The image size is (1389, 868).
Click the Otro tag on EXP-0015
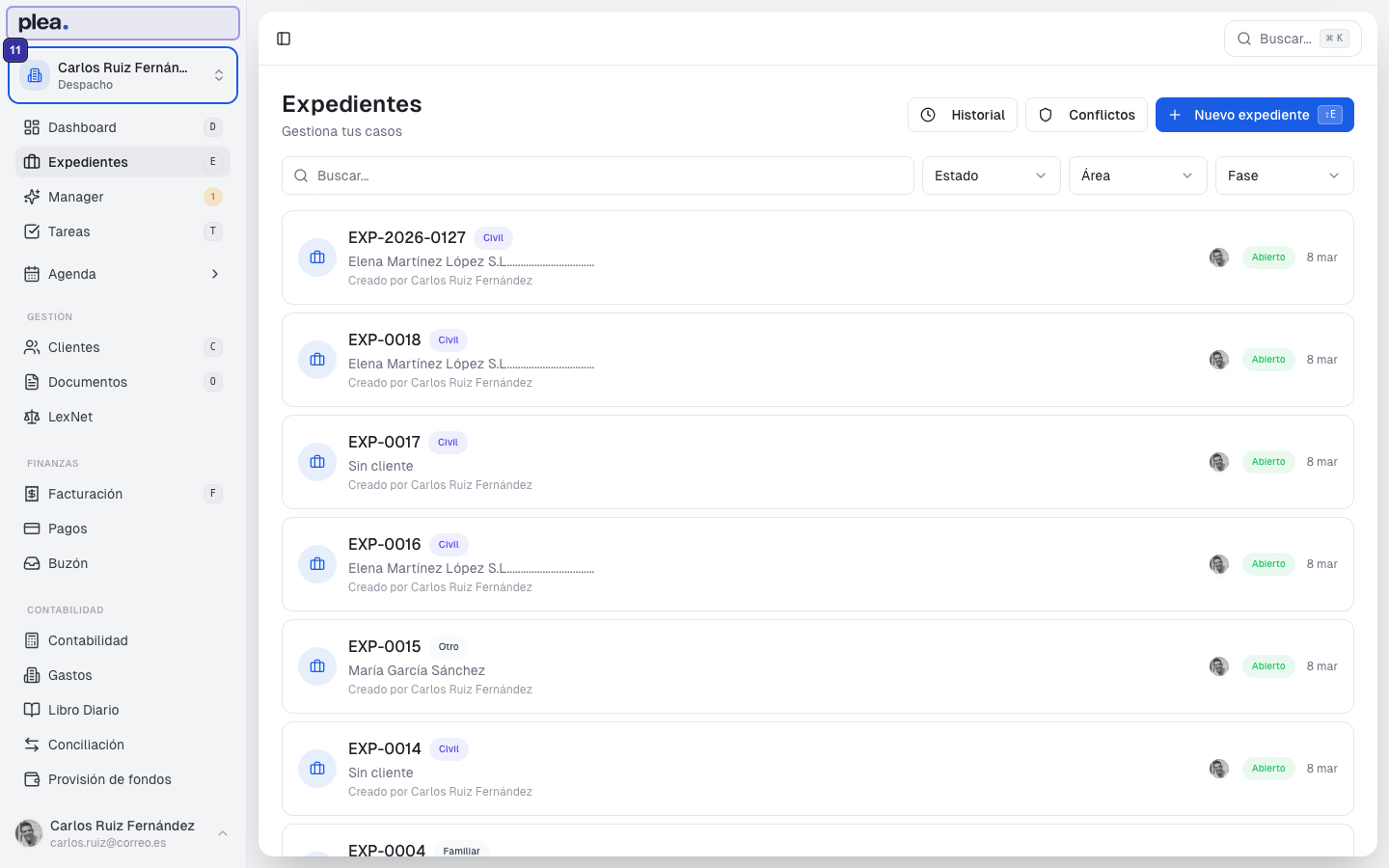click(449, 647)
